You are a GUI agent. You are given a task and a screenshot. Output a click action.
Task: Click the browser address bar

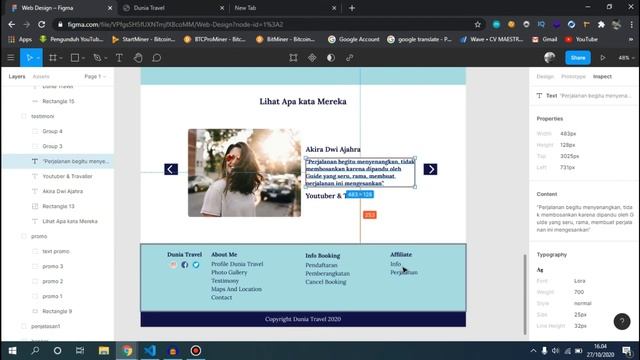(x=268, y=24)
